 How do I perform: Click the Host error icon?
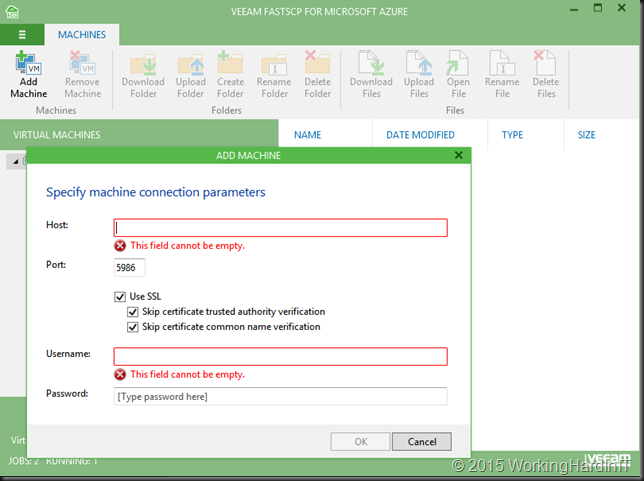[120, 246]
